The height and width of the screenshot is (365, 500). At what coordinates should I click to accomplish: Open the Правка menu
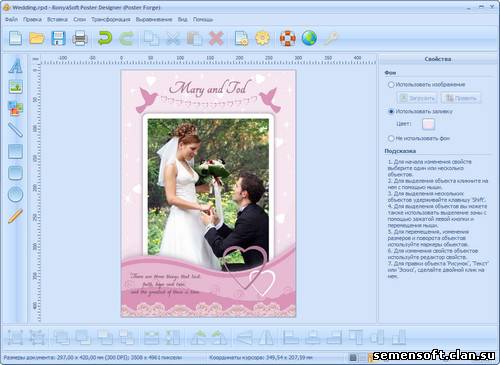tap(32, 19)
